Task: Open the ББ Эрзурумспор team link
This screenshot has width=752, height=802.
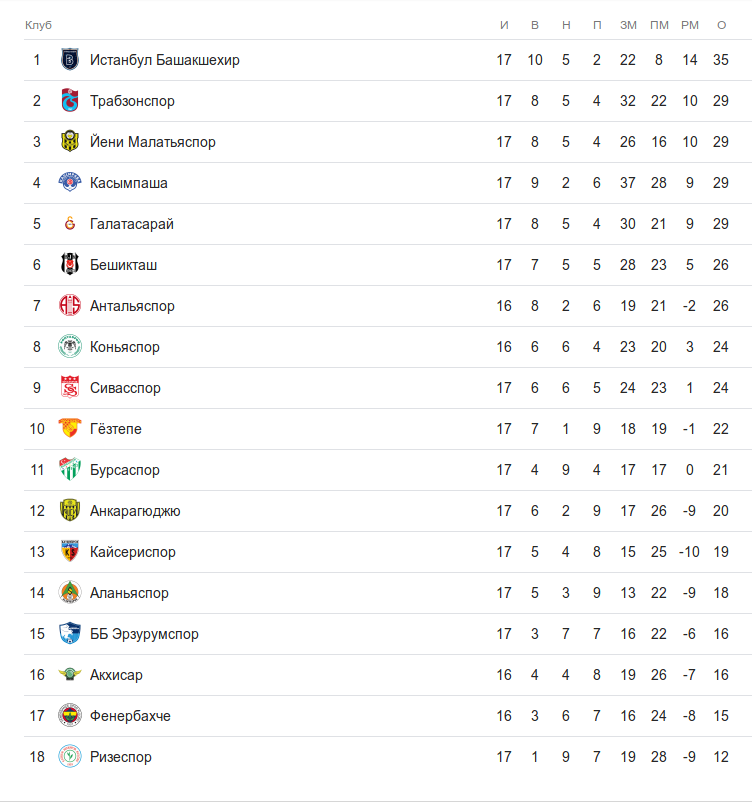Action: point(144,634)
